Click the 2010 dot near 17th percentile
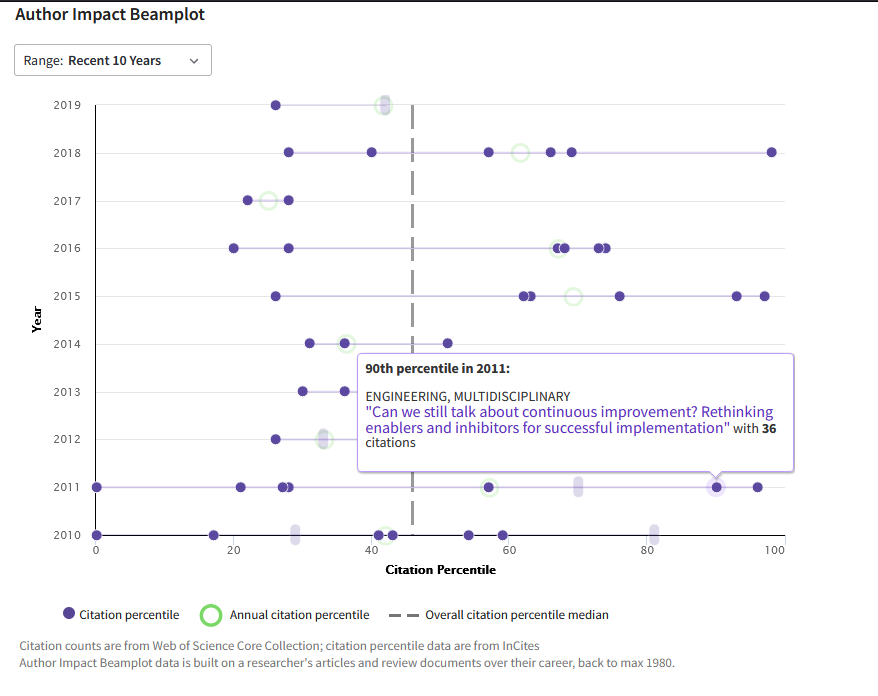Screen dimensions: 878x696 coord(213,535)
